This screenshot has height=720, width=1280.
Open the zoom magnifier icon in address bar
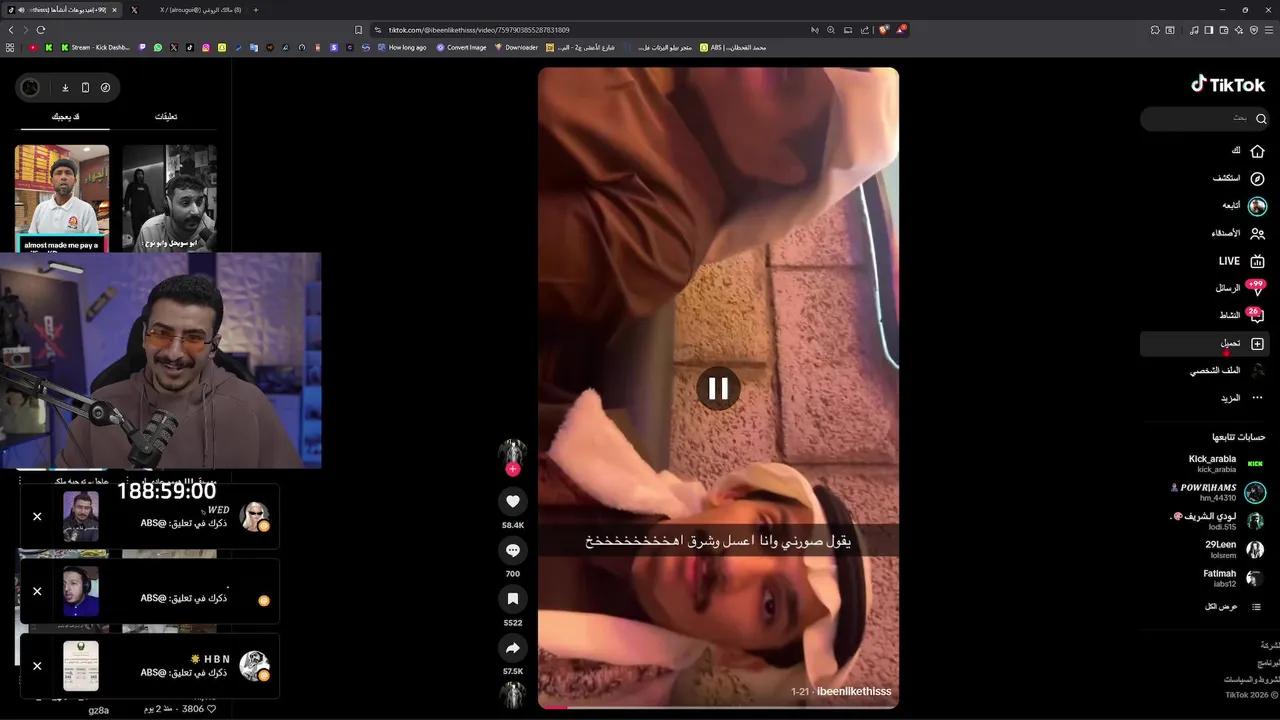[x=831, y=30]
